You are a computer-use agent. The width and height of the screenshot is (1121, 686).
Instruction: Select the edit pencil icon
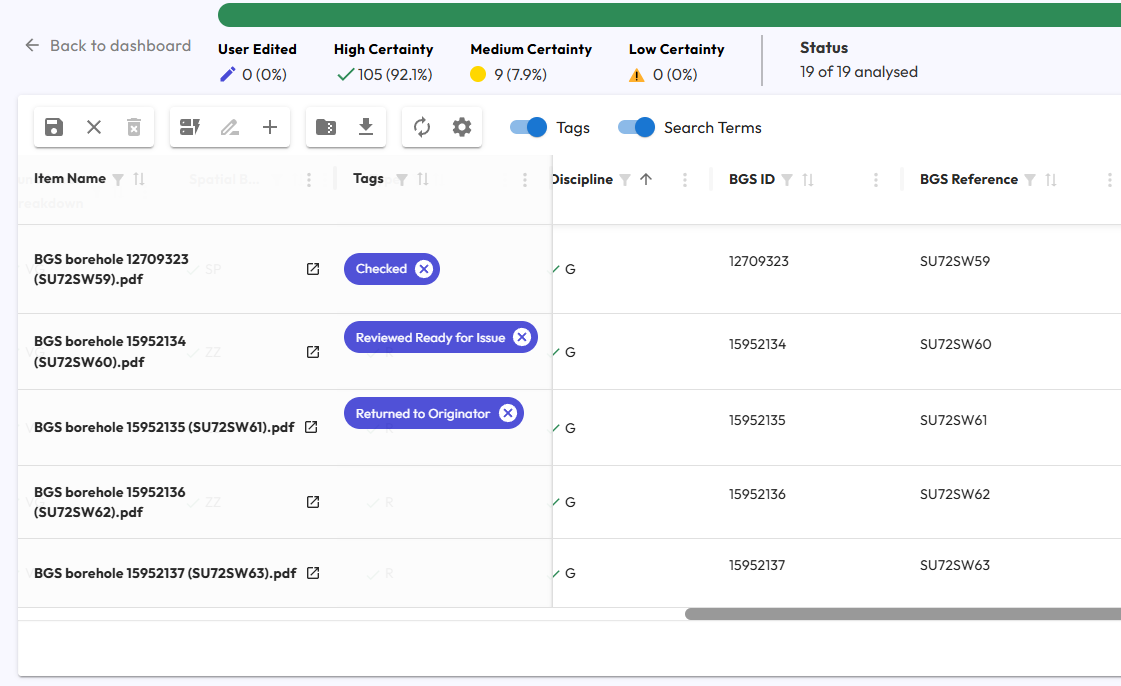pos(229,127)
